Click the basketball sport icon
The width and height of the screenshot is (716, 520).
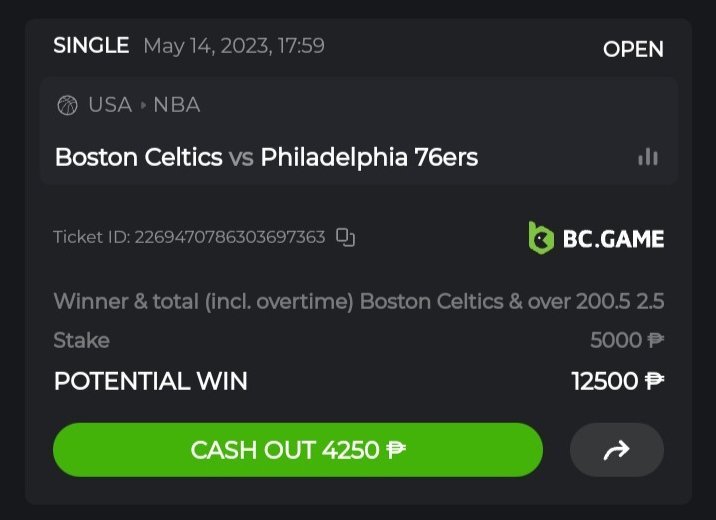tap(67, 105)
